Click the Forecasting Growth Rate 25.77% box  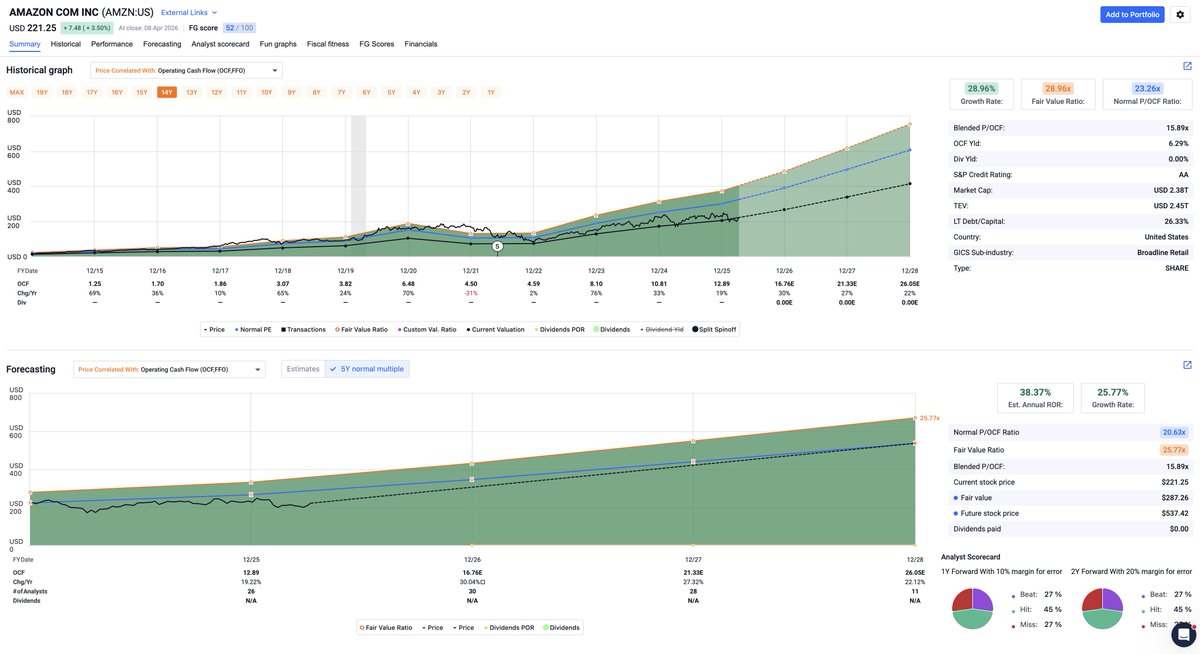(1113, 398)
